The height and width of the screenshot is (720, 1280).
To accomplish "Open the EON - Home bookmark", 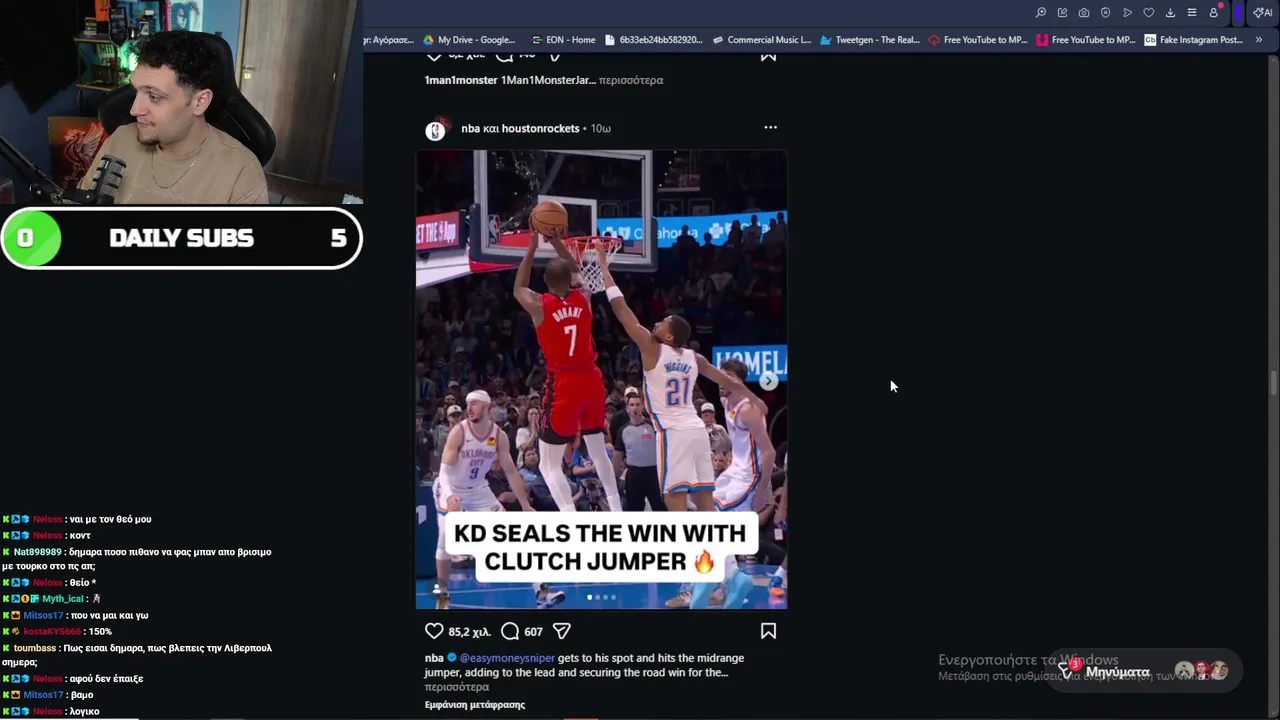I will 563,40.
